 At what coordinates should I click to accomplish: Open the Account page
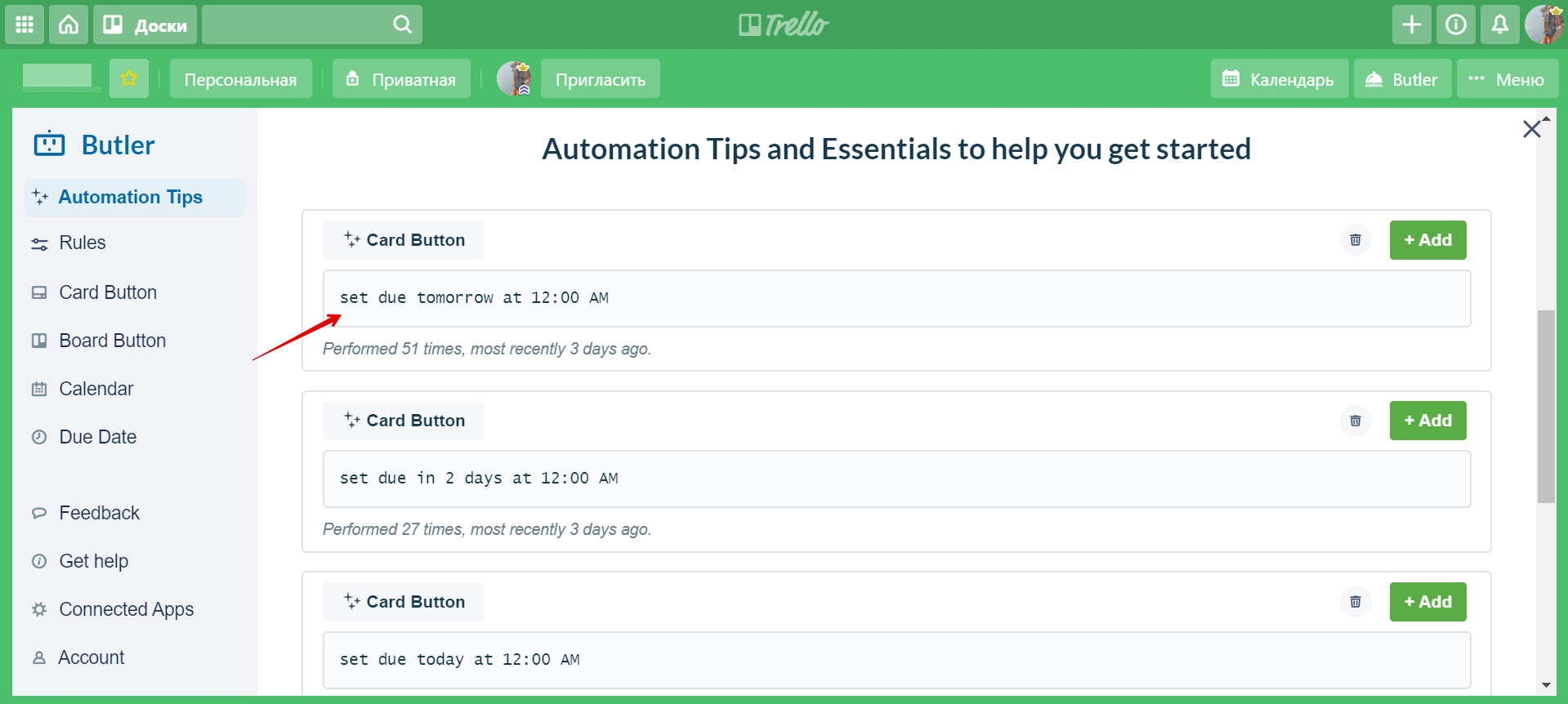point(92,657)
